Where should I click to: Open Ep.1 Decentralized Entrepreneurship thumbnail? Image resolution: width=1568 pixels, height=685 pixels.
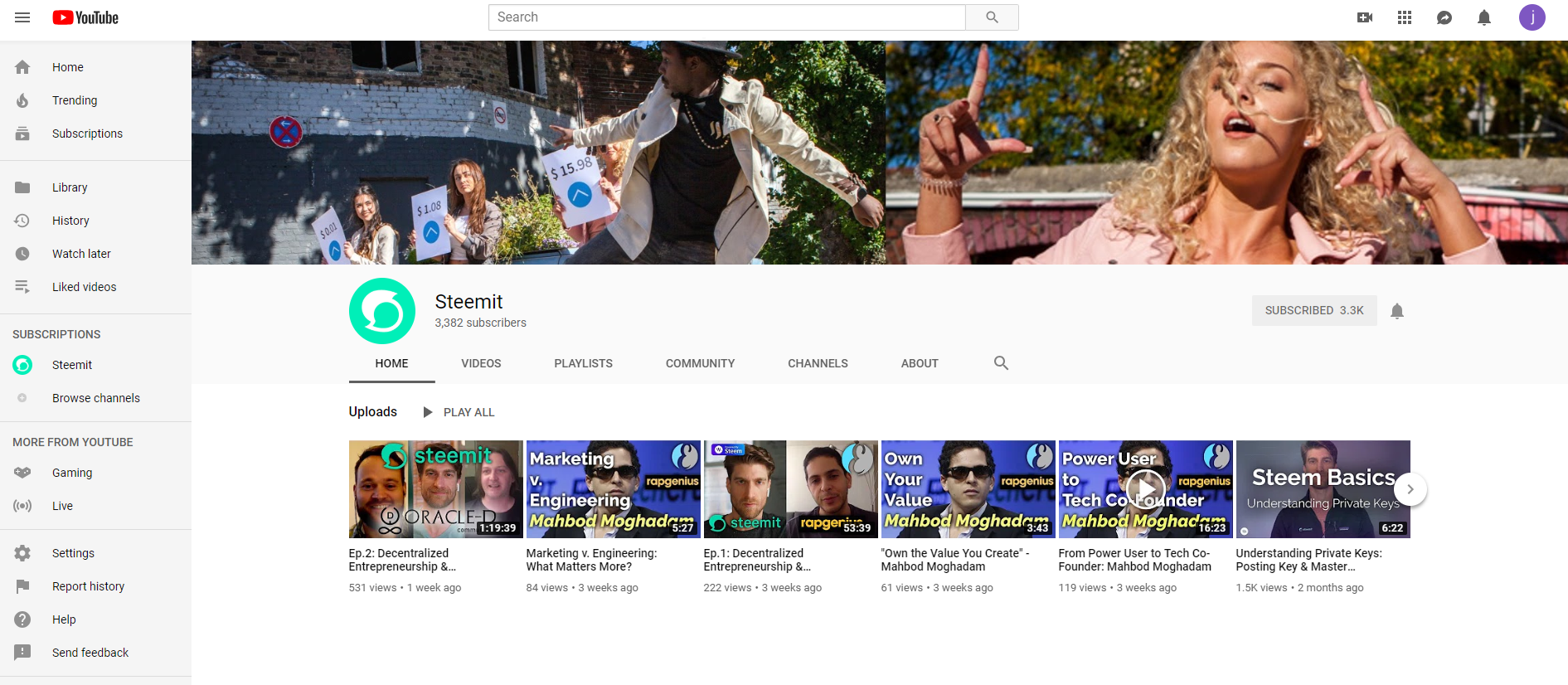coord(791,489)
